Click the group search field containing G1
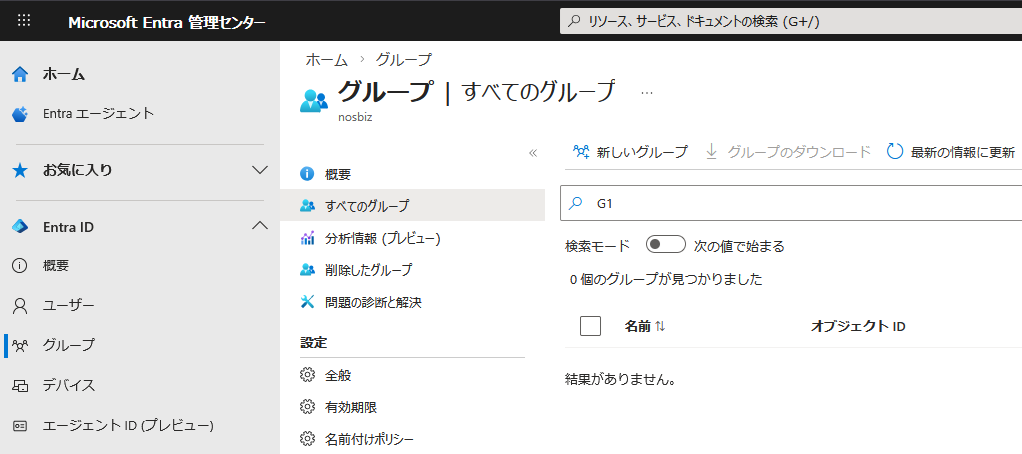 (791, 203)
